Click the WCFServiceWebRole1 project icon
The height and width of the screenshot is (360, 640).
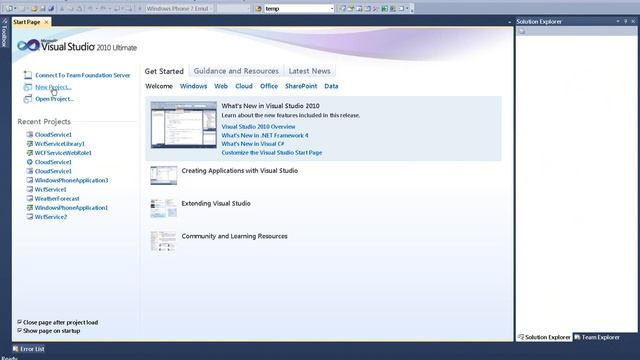(29, 153)
